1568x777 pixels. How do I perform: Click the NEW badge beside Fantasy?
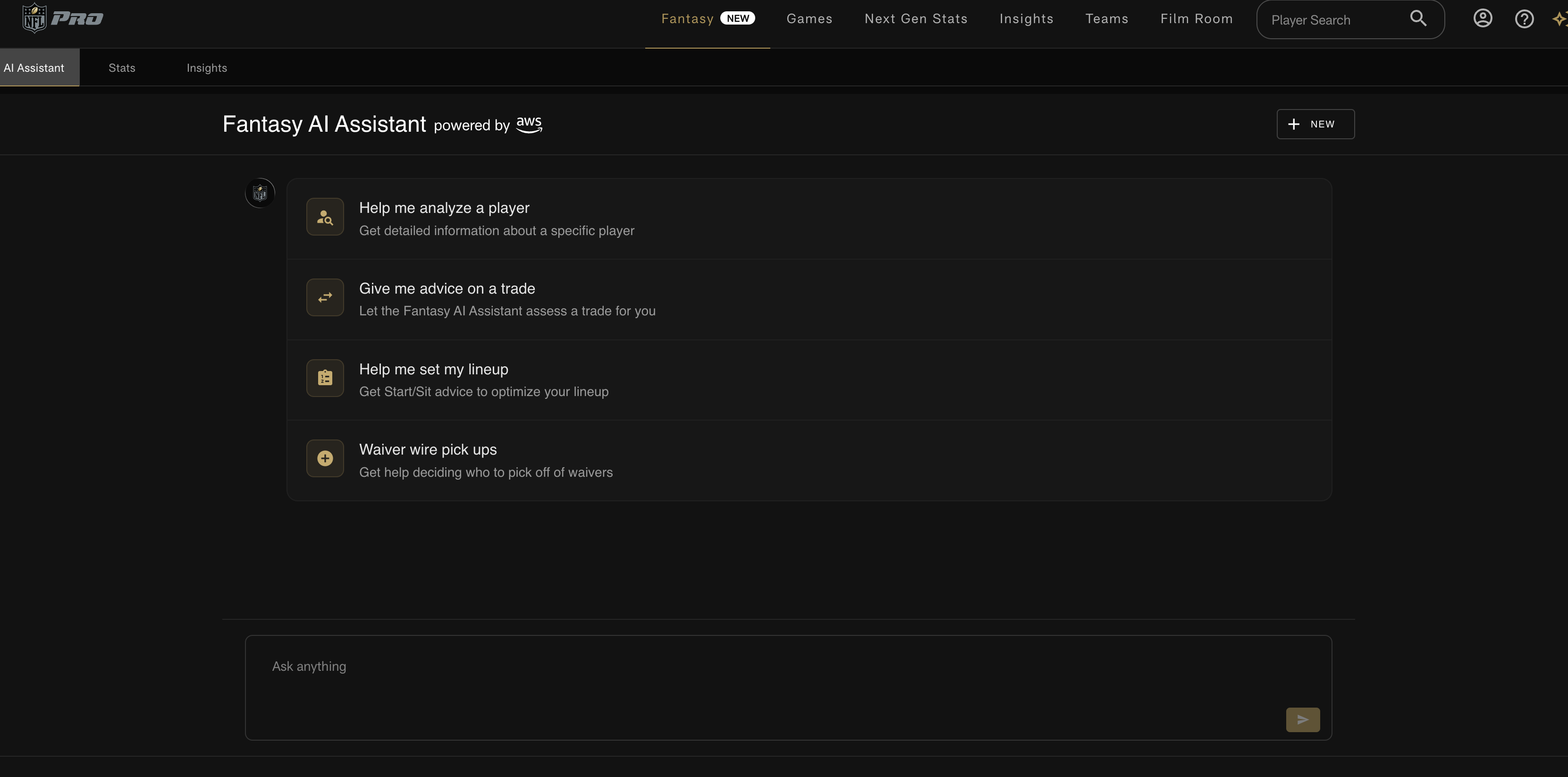[x=737, y=18]
